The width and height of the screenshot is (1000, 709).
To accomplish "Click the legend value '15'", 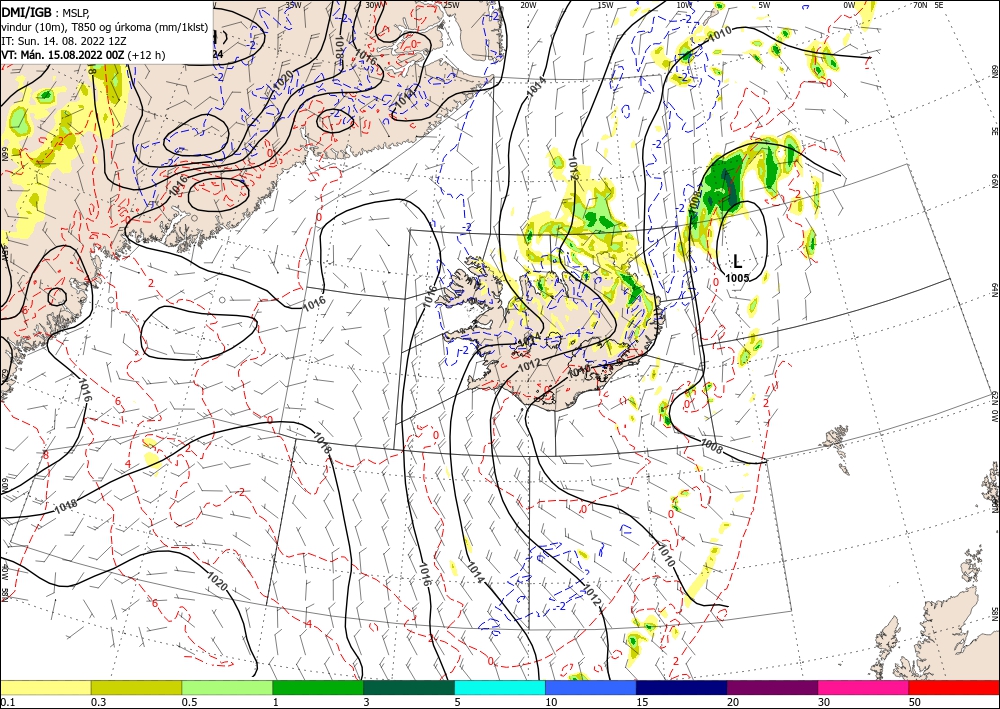I will (x=642, y=702).
